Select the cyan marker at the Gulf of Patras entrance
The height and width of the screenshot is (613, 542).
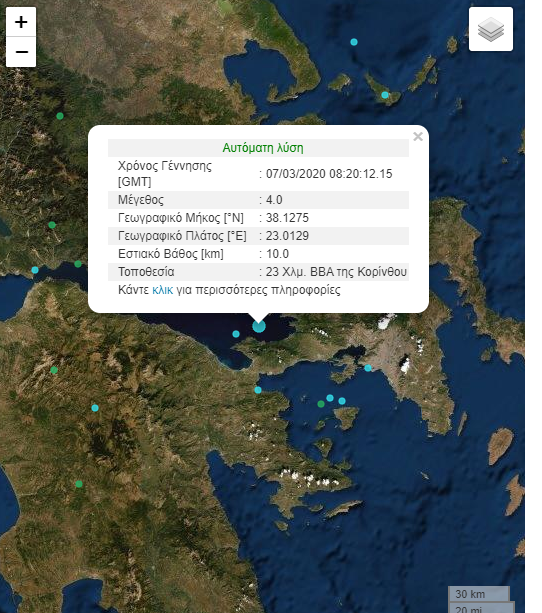click(x=35, y=270)
